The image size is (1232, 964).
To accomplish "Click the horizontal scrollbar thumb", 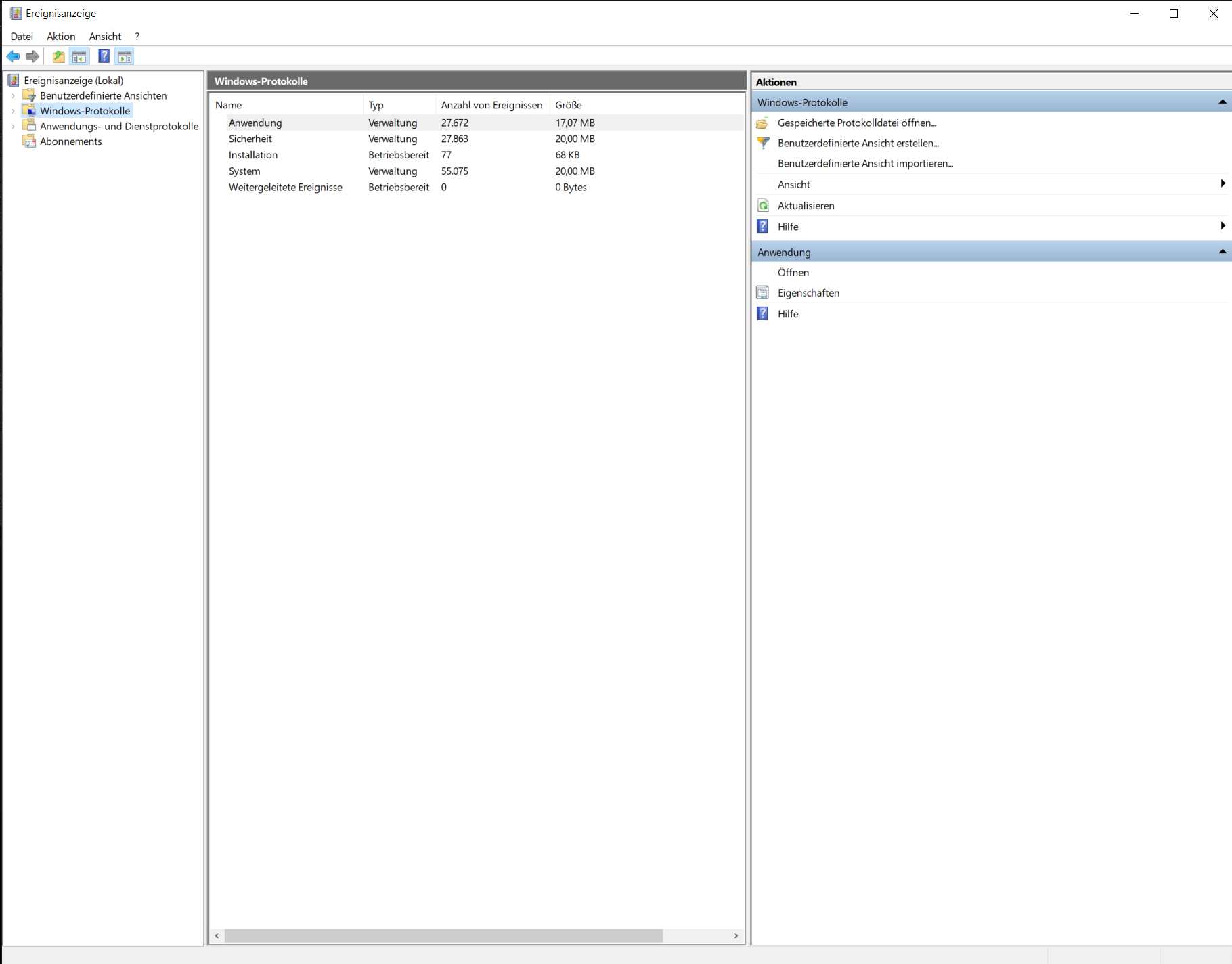I will [443, 936].
